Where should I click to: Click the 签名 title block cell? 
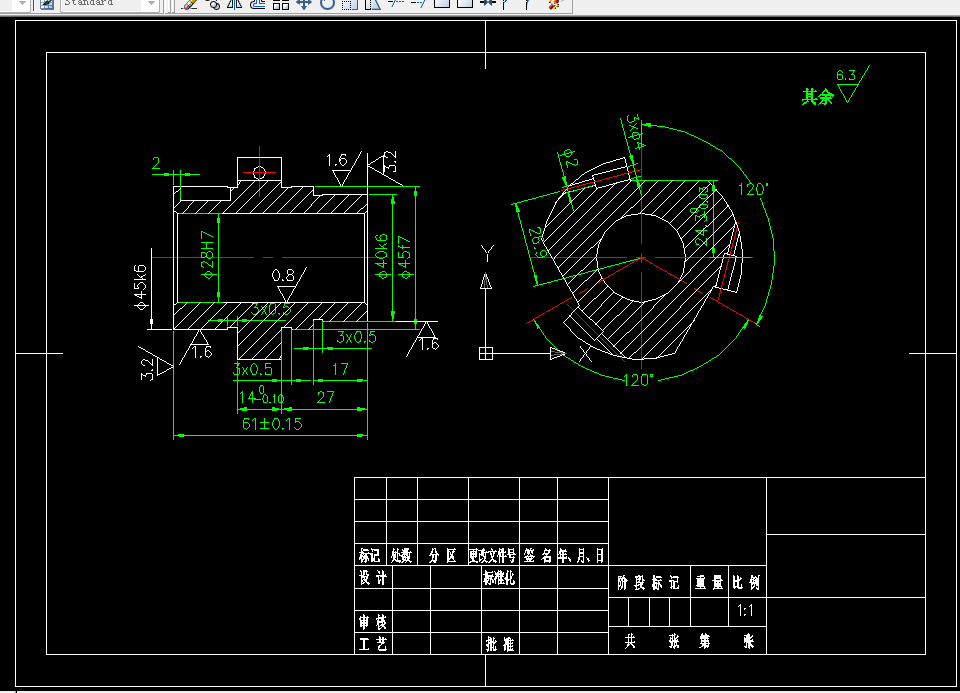coord(538,555)
